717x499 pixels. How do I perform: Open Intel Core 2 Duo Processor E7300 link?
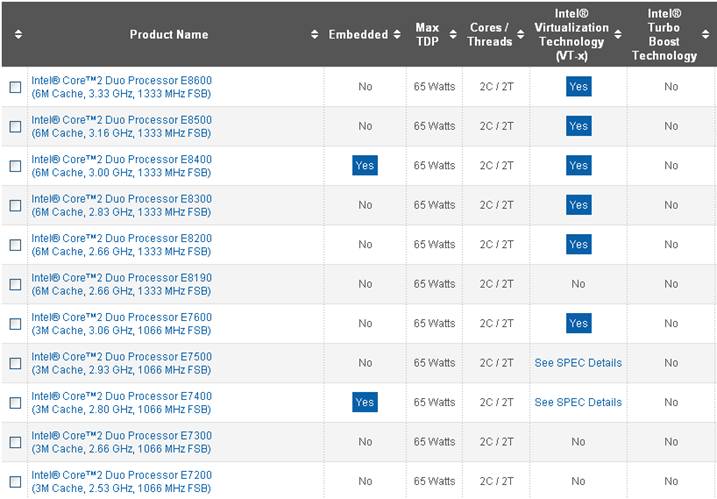tap(122, 442)
